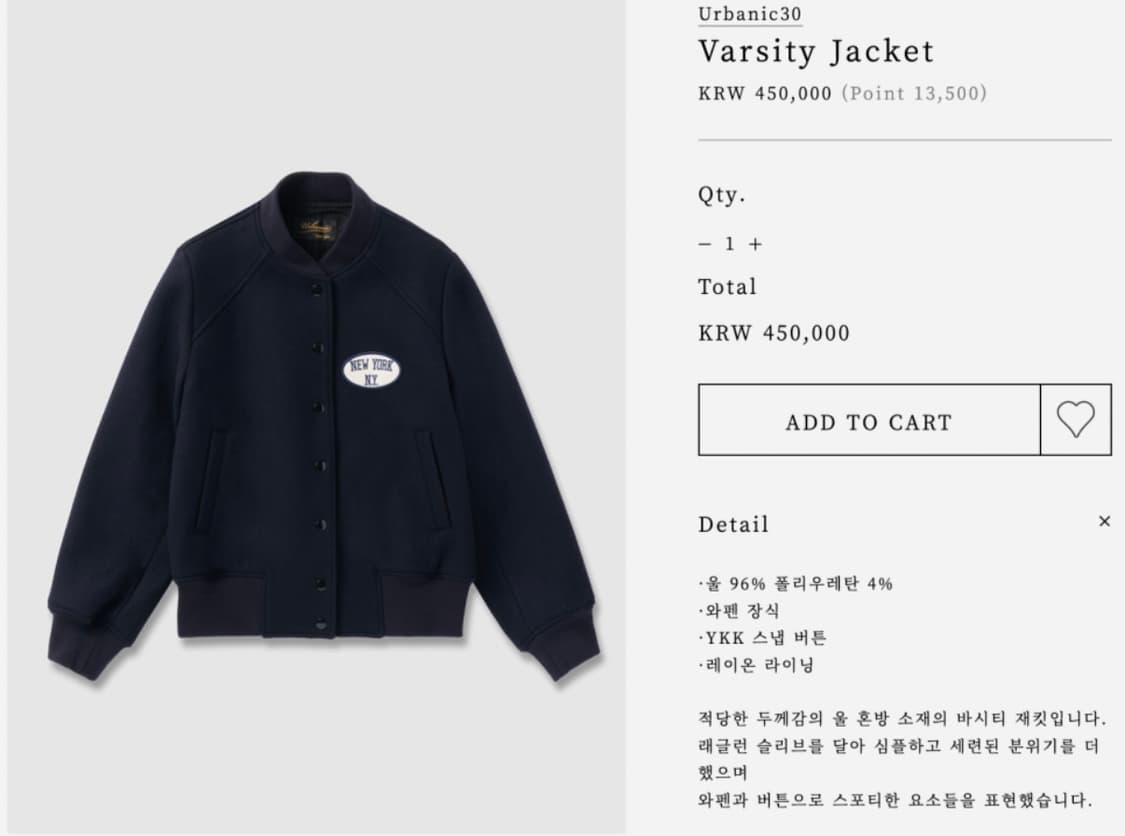Increase quantity with the plus sign
1125x836 pixels.
tap(755, 244)
